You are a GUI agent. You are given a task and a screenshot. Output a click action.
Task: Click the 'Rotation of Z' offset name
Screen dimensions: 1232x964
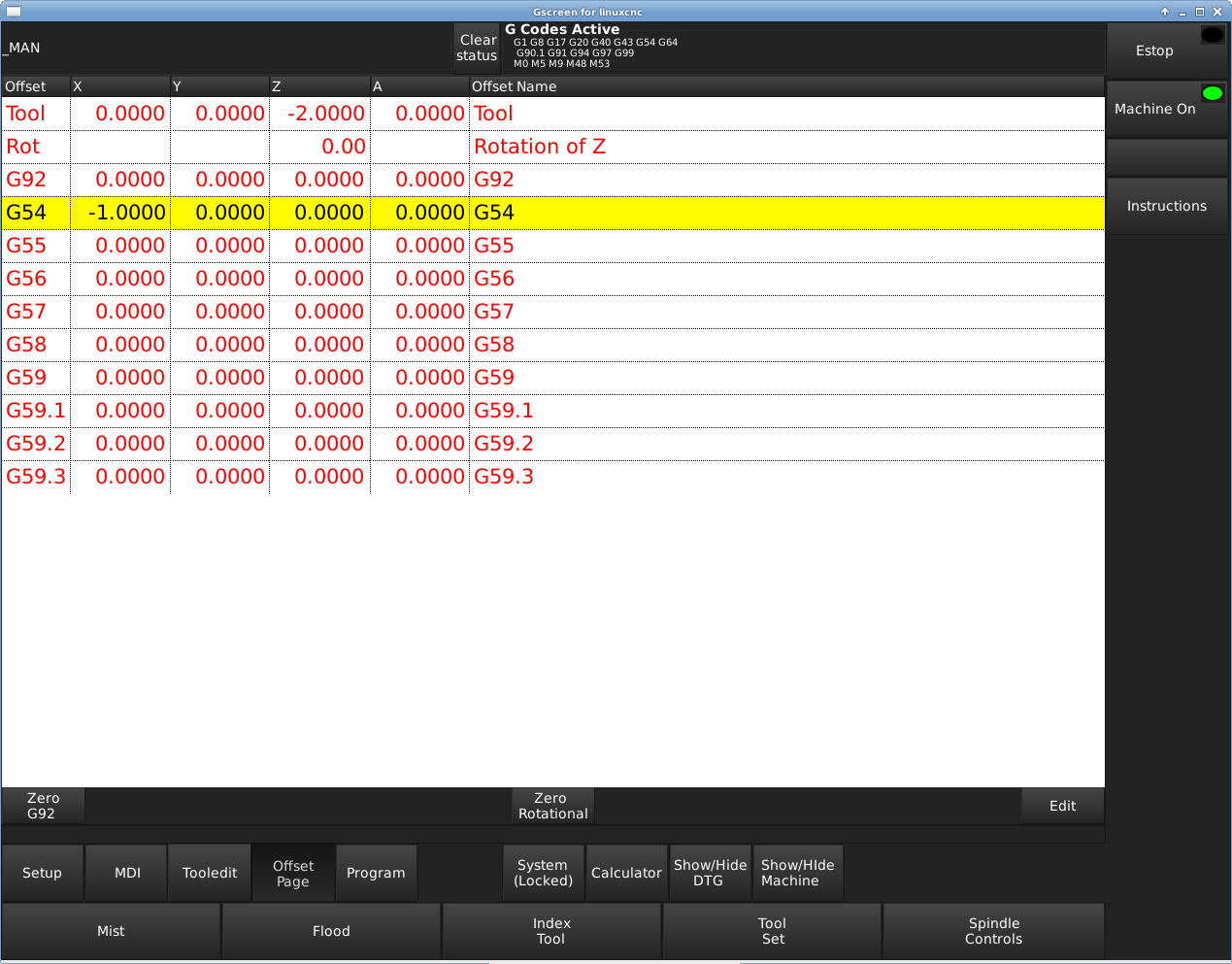pos(540,147)
